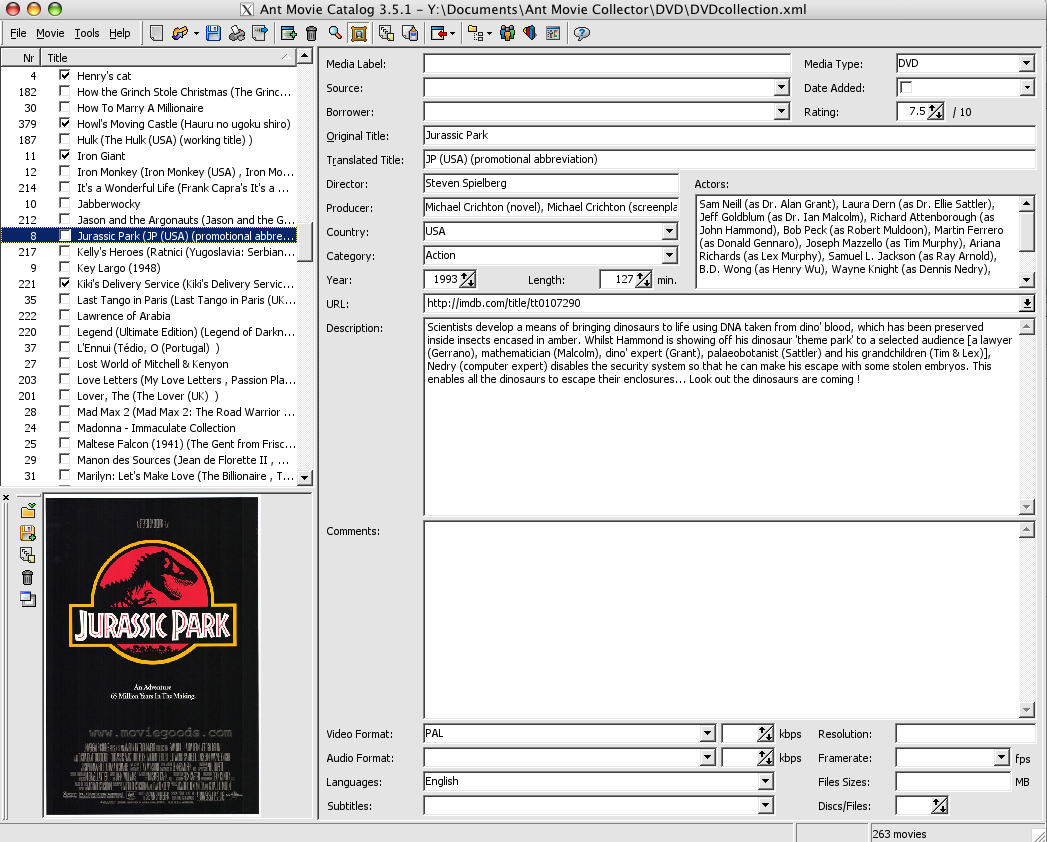The width and height of the screenshot is (1047, 842).
Task: Open the Media Type dropdown
Action: coord(1027,63)
